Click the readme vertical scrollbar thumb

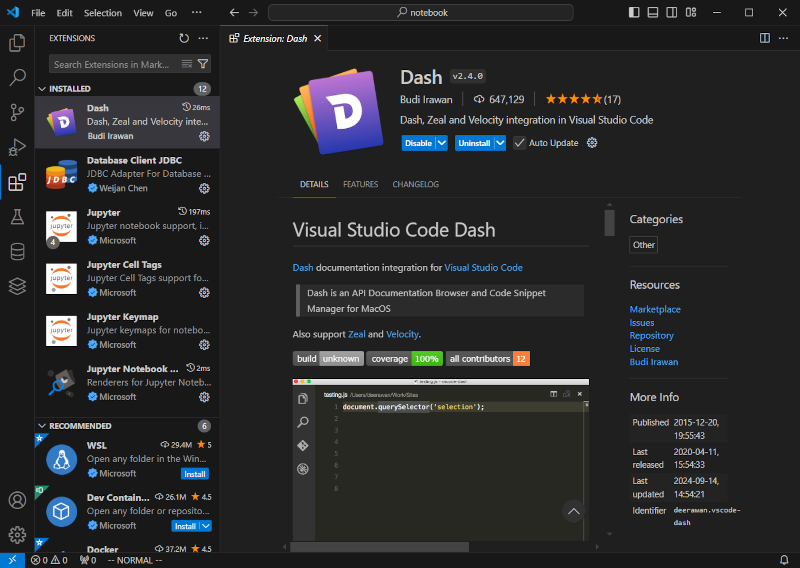click(x=609, y=223)
